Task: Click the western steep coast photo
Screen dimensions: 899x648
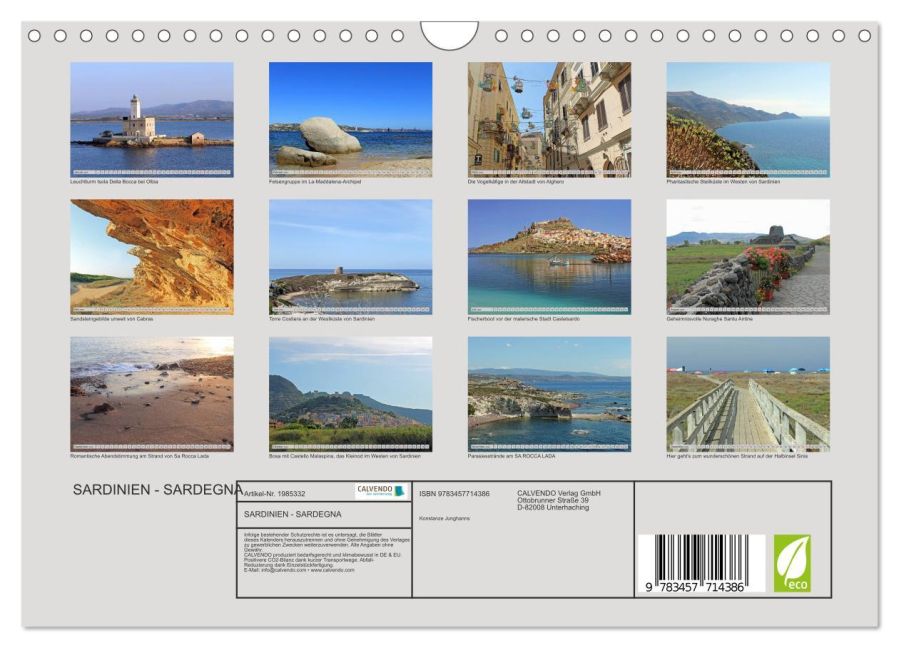Action: pos(748,120)
